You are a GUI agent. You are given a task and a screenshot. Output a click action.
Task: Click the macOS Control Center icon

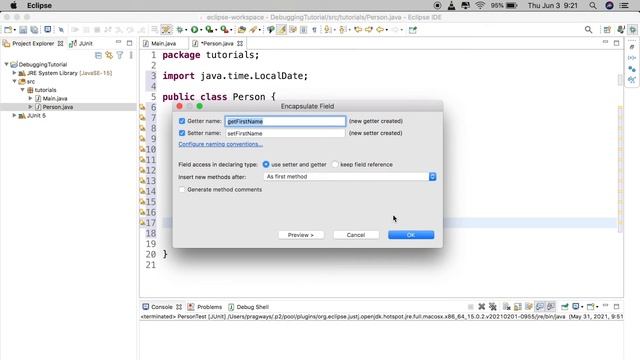click(624, 6)
